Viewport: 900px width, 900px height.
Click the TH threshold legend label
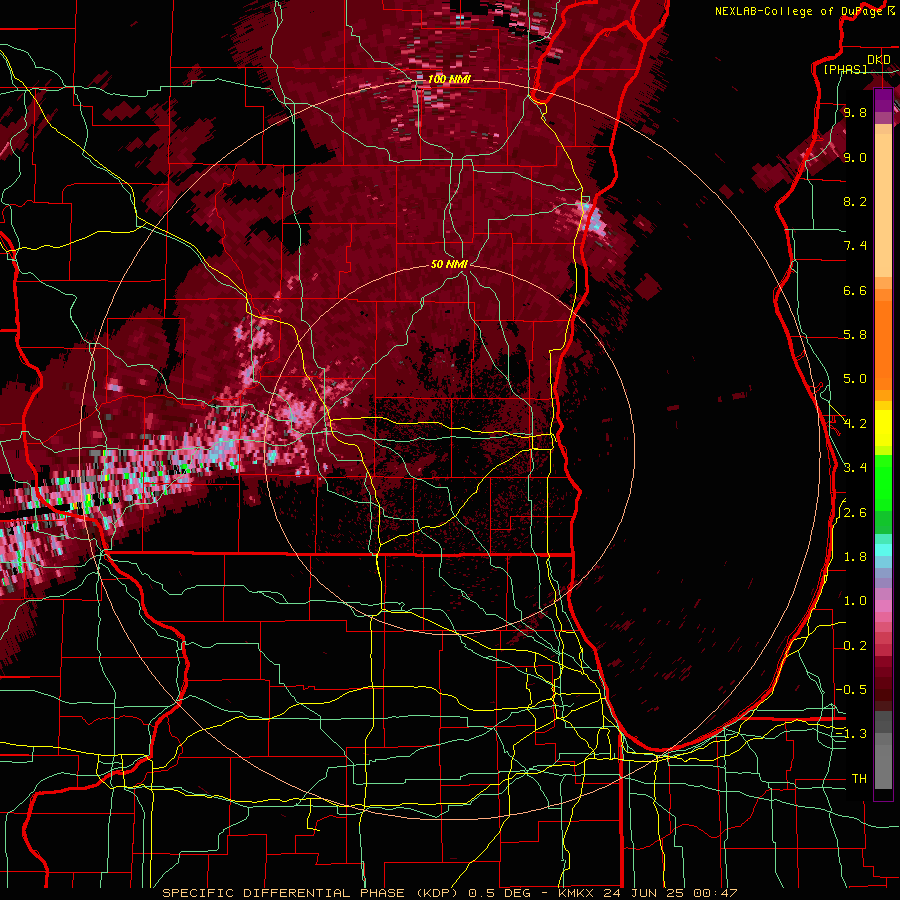tap(859, 779)
